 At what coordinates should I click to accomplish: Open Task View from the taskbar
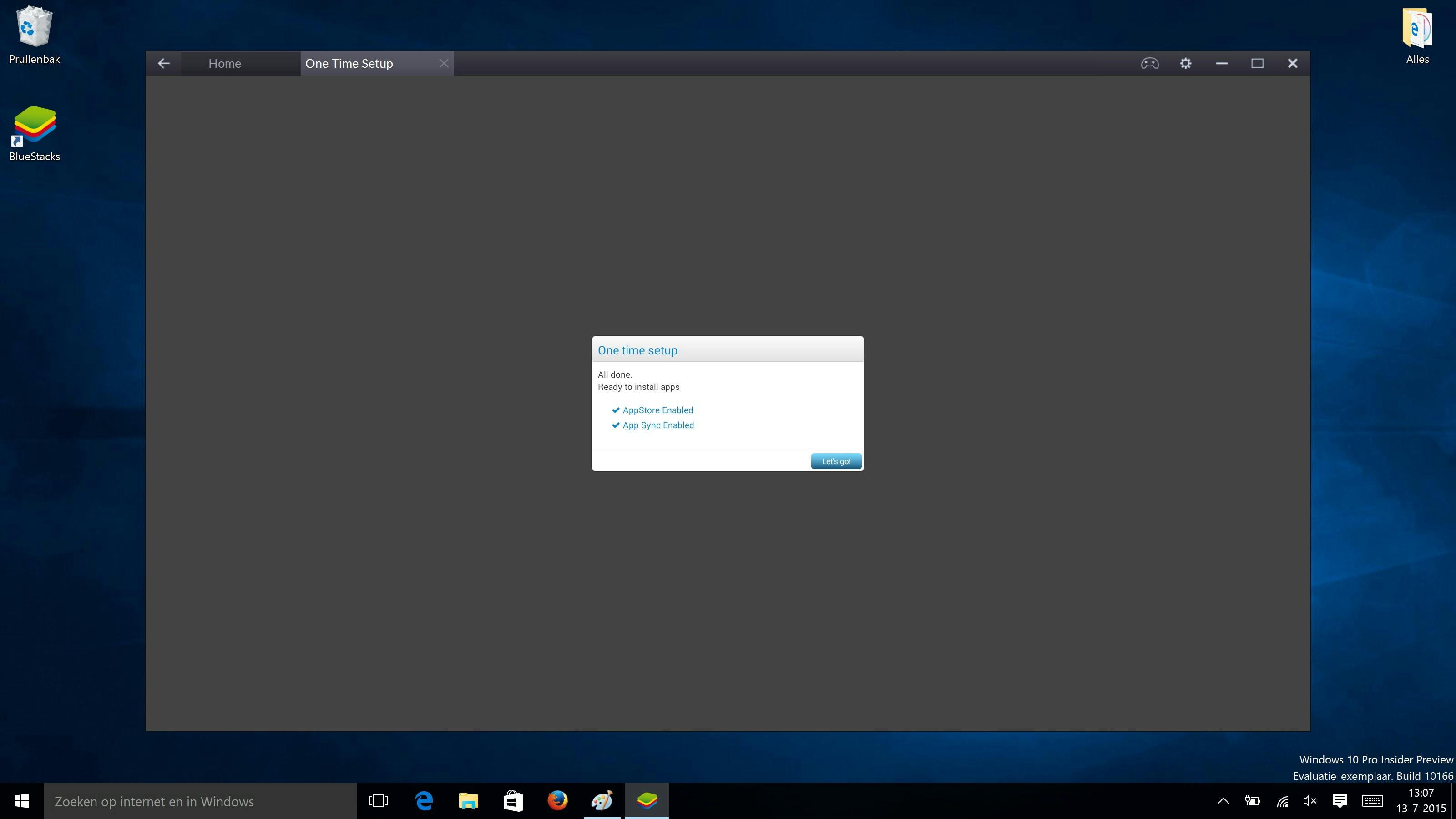click(378, 801)
